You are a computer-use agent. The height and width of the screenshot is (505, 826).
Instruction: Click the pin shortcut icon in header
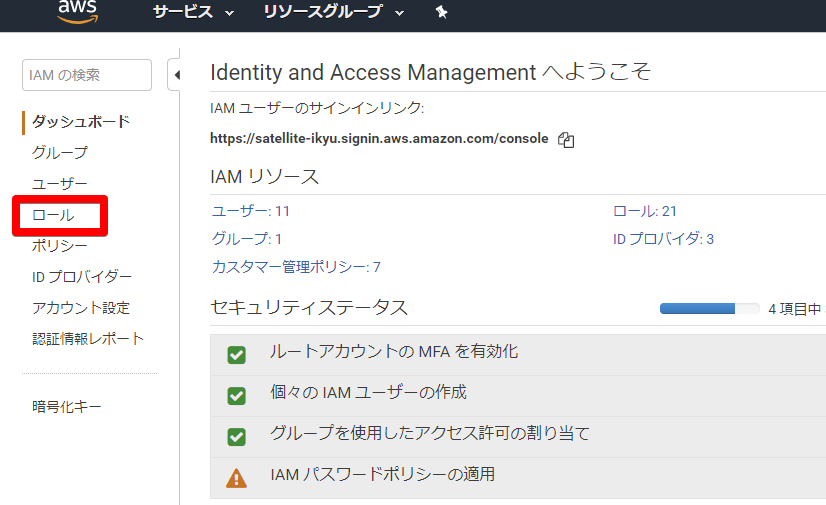click(x=441, y=12)
